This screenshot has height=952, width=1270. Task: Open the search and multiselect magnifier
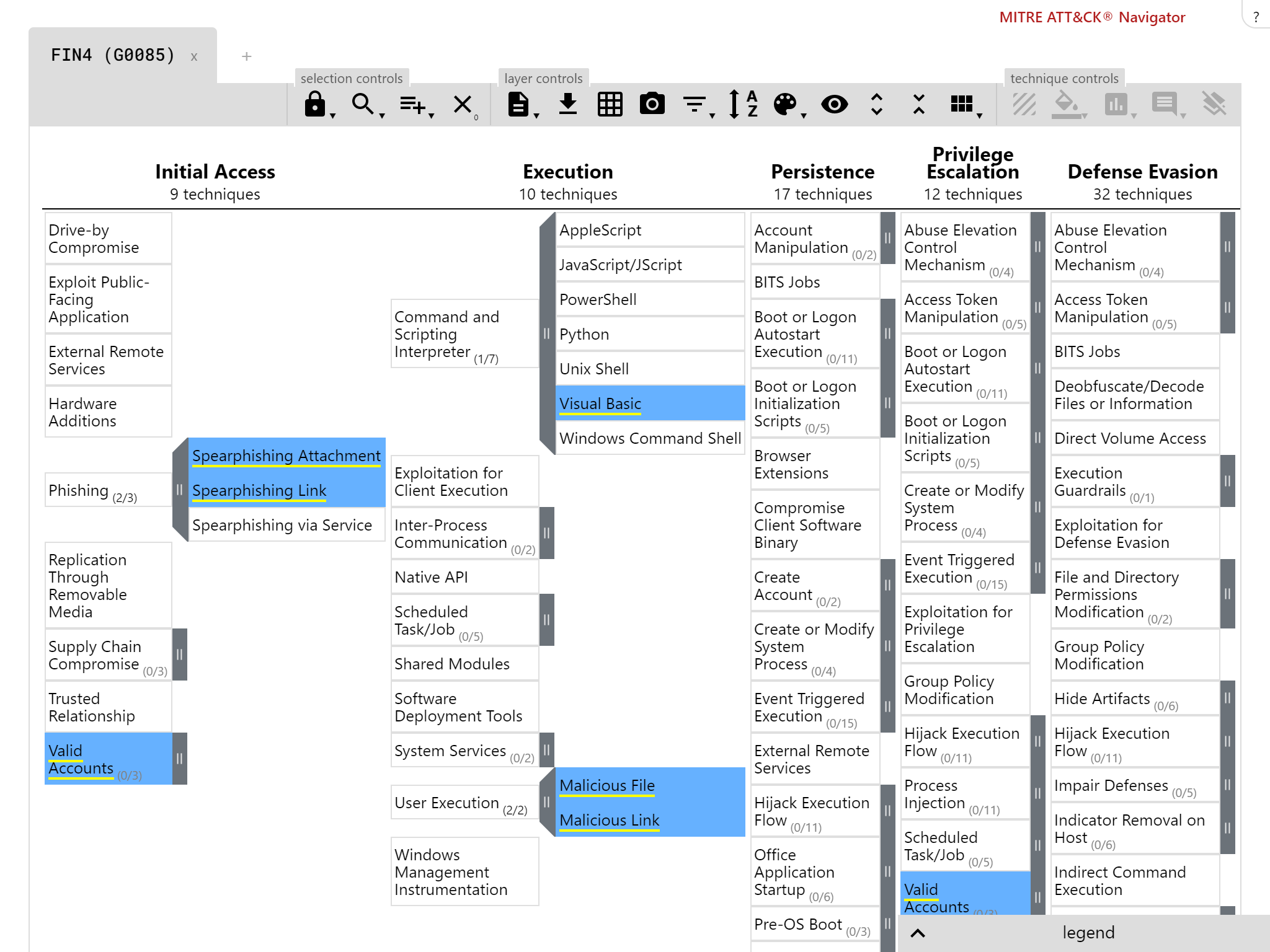coord(363,104)
